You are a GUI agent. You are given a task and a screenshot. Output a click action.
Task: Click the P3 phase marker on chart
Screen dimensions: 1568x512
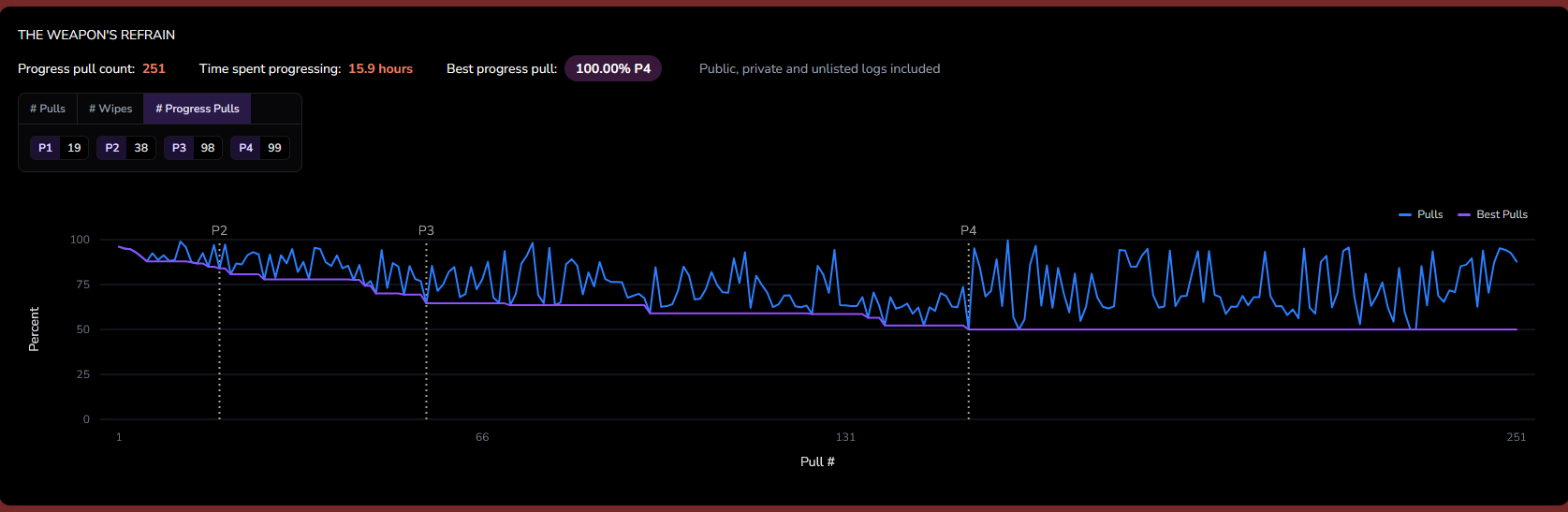coord(426,230)
